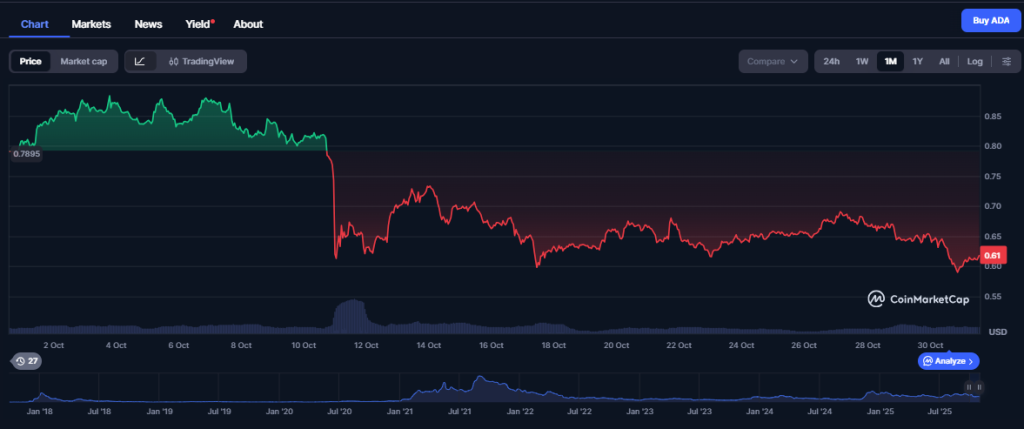Select the All time range

click(944, 61)
